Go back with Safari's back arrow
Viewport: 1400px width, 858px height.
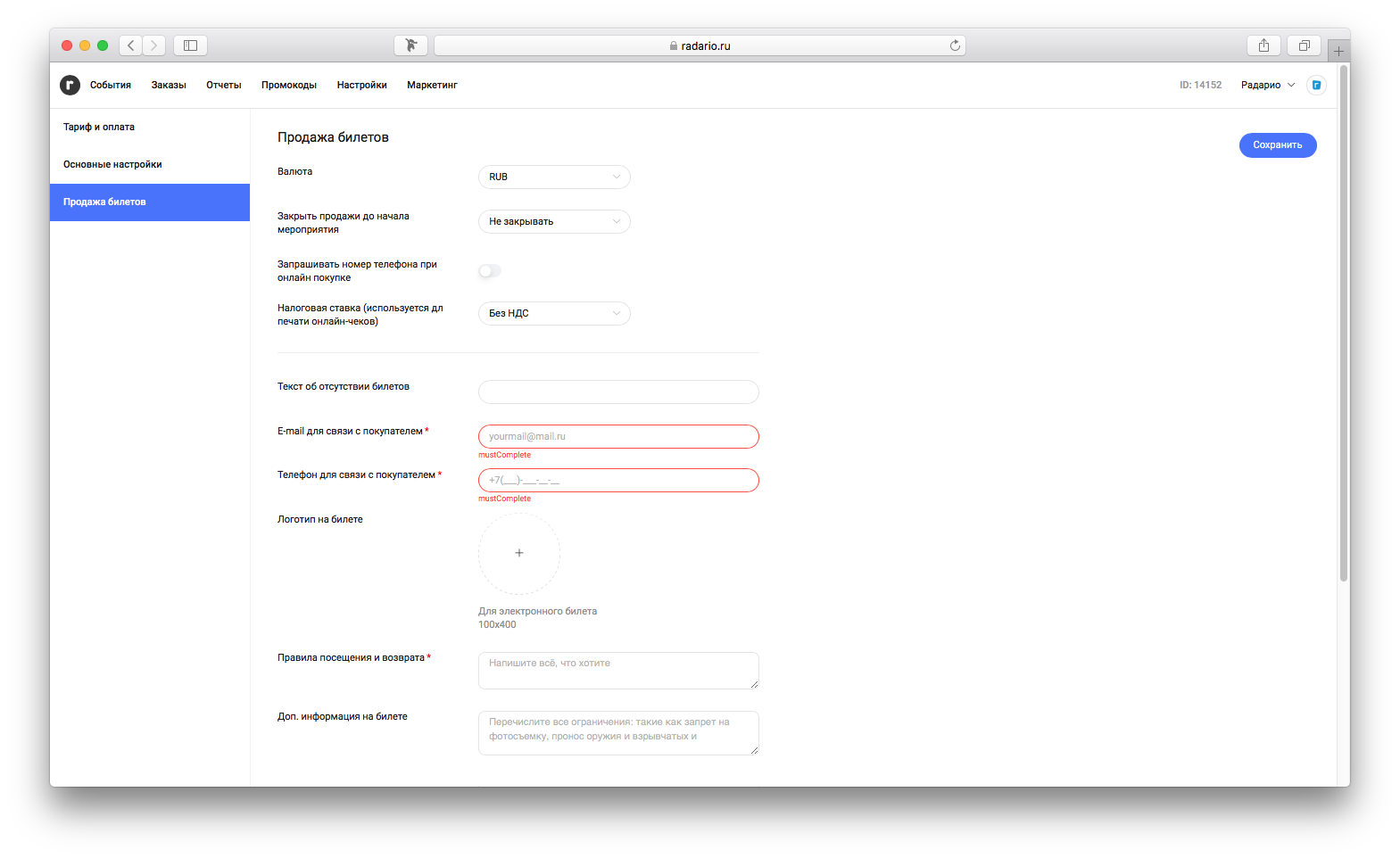[131, 45]
